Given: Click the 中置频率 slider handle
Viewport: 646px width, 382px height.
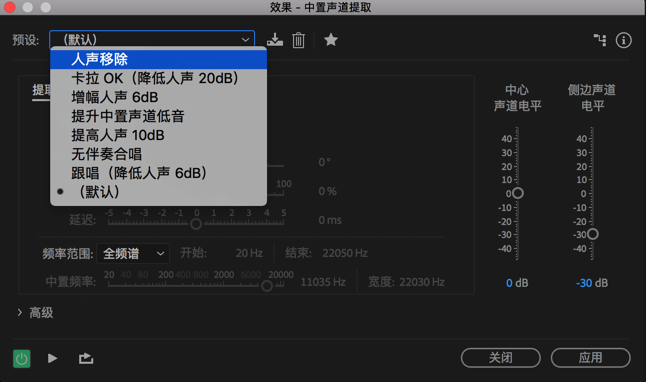Looking at the screenshot, I should [x=267, y=286].
